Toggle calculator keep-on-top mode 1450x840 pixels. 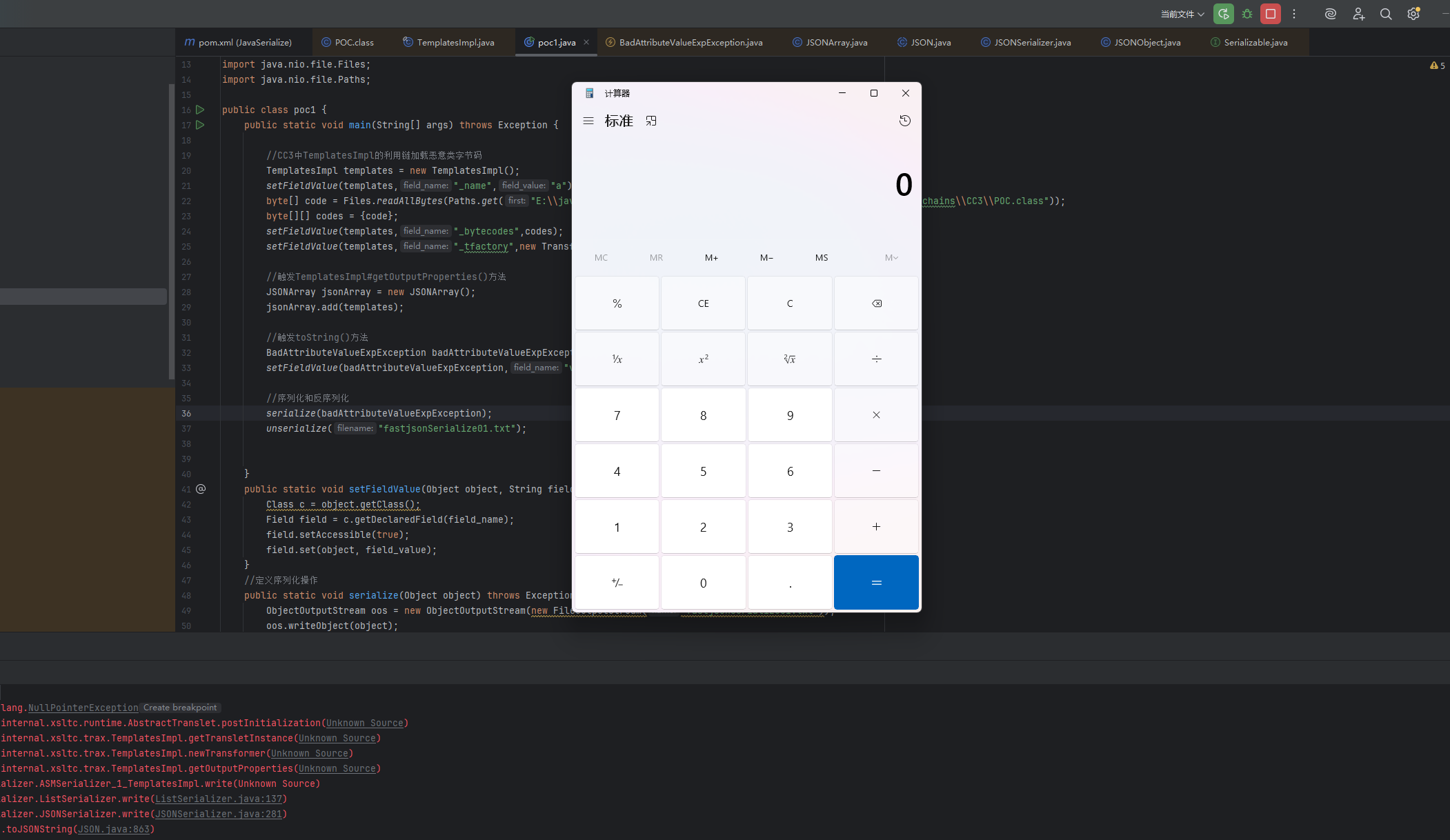point(651,121)
